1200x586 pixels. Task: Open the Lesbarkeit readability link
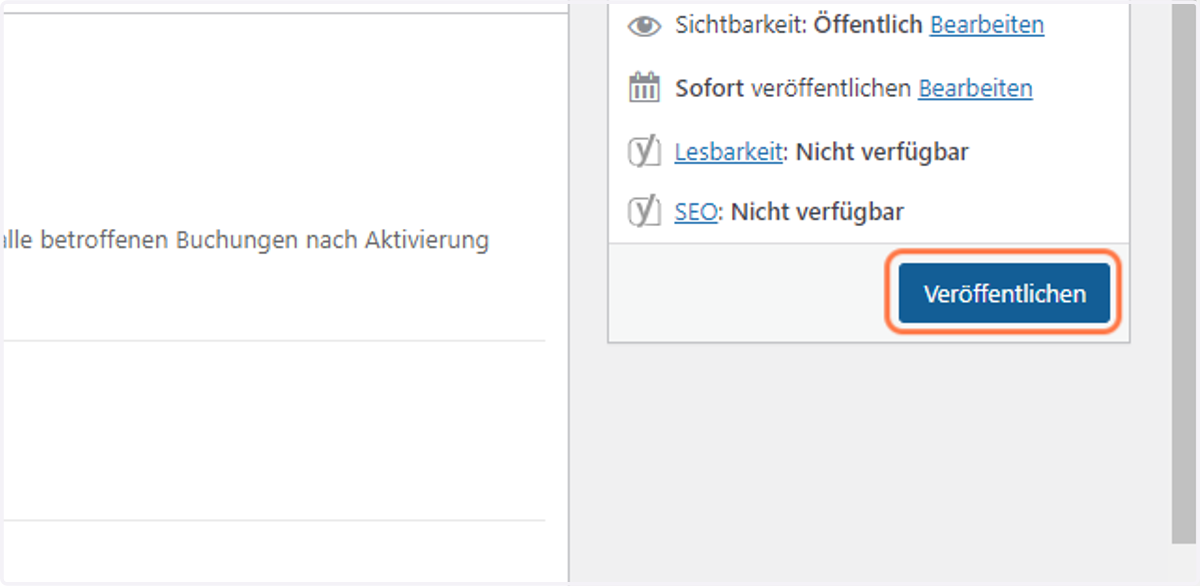[728, 152]
